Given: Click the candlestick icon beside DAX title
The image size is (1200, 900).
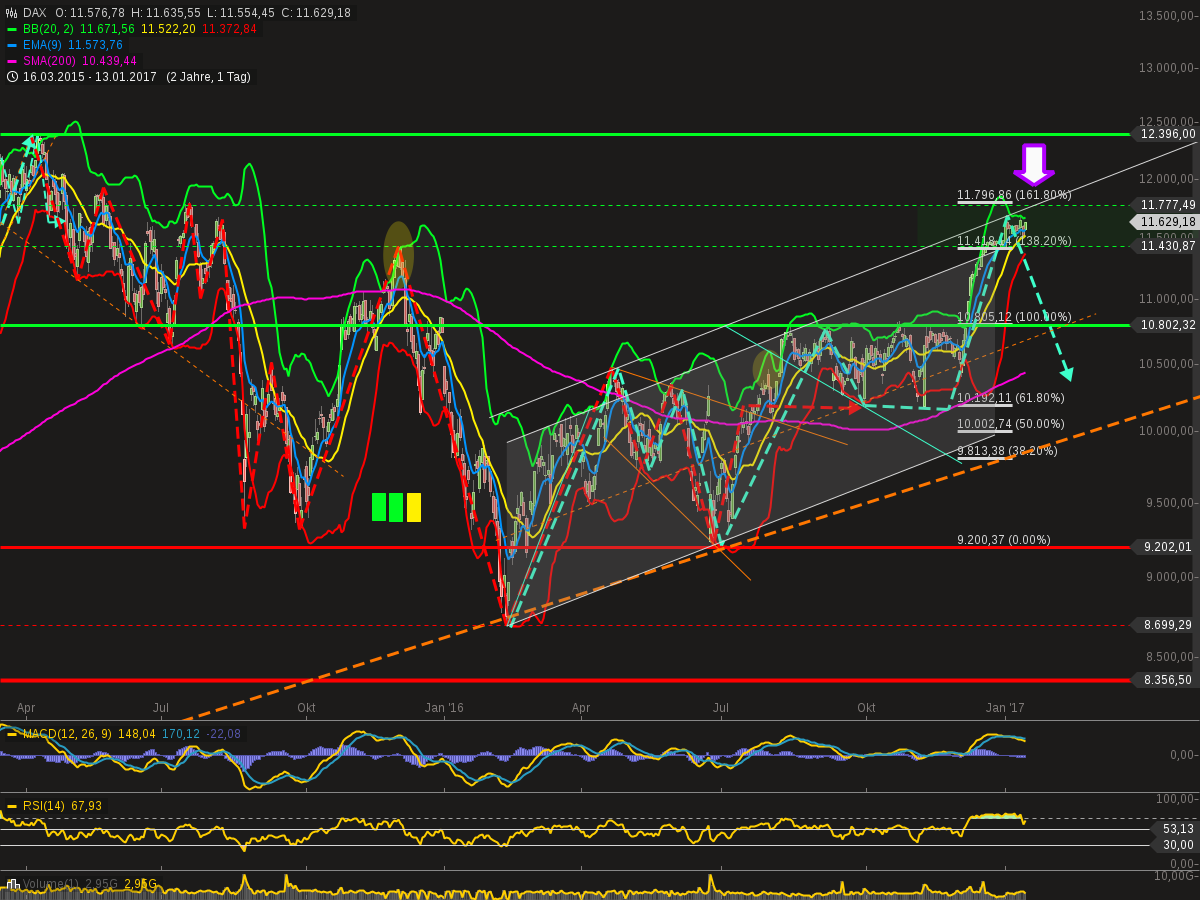Looking at the screenshot, I should [12, 13].
